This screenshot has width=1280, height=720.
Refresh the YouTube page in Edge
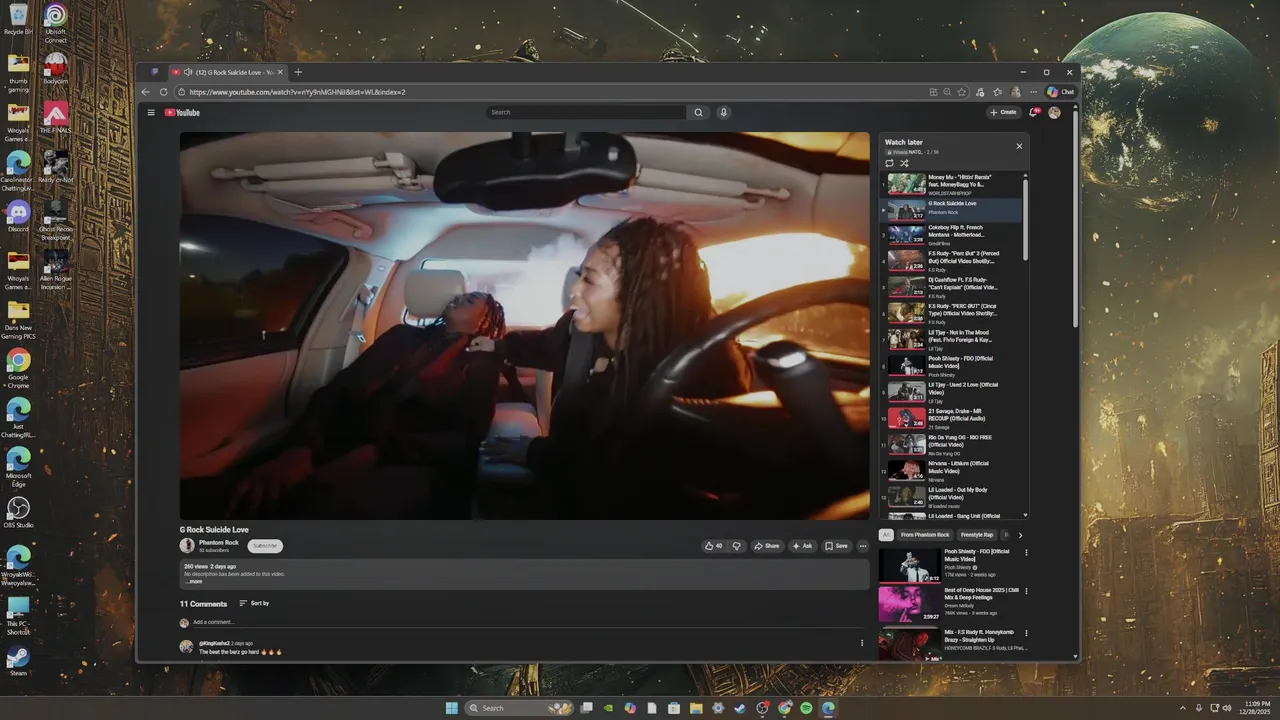pos(164,92)
